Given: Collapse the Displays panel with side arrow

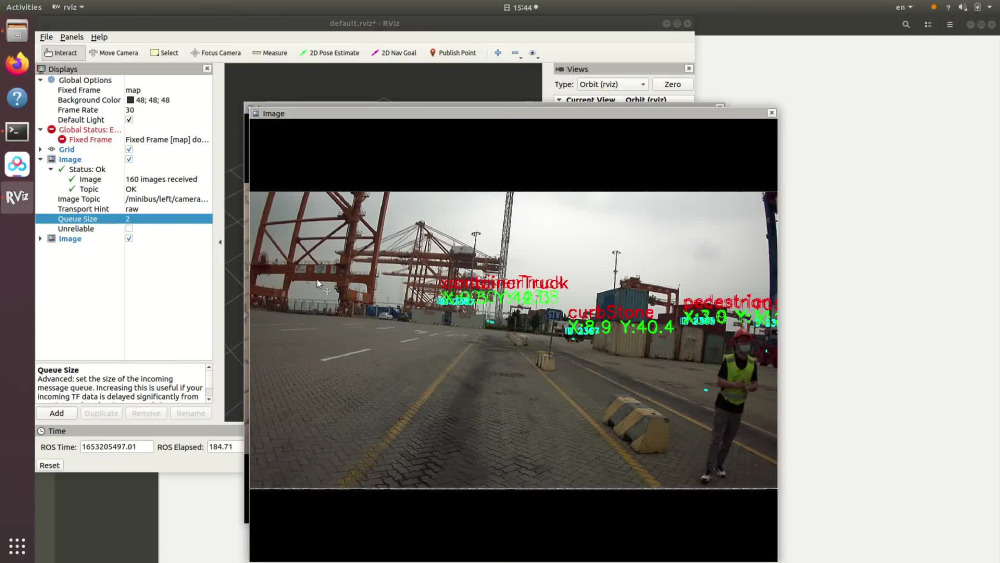Looking at the screenshot, I should [x=220, y=242].
